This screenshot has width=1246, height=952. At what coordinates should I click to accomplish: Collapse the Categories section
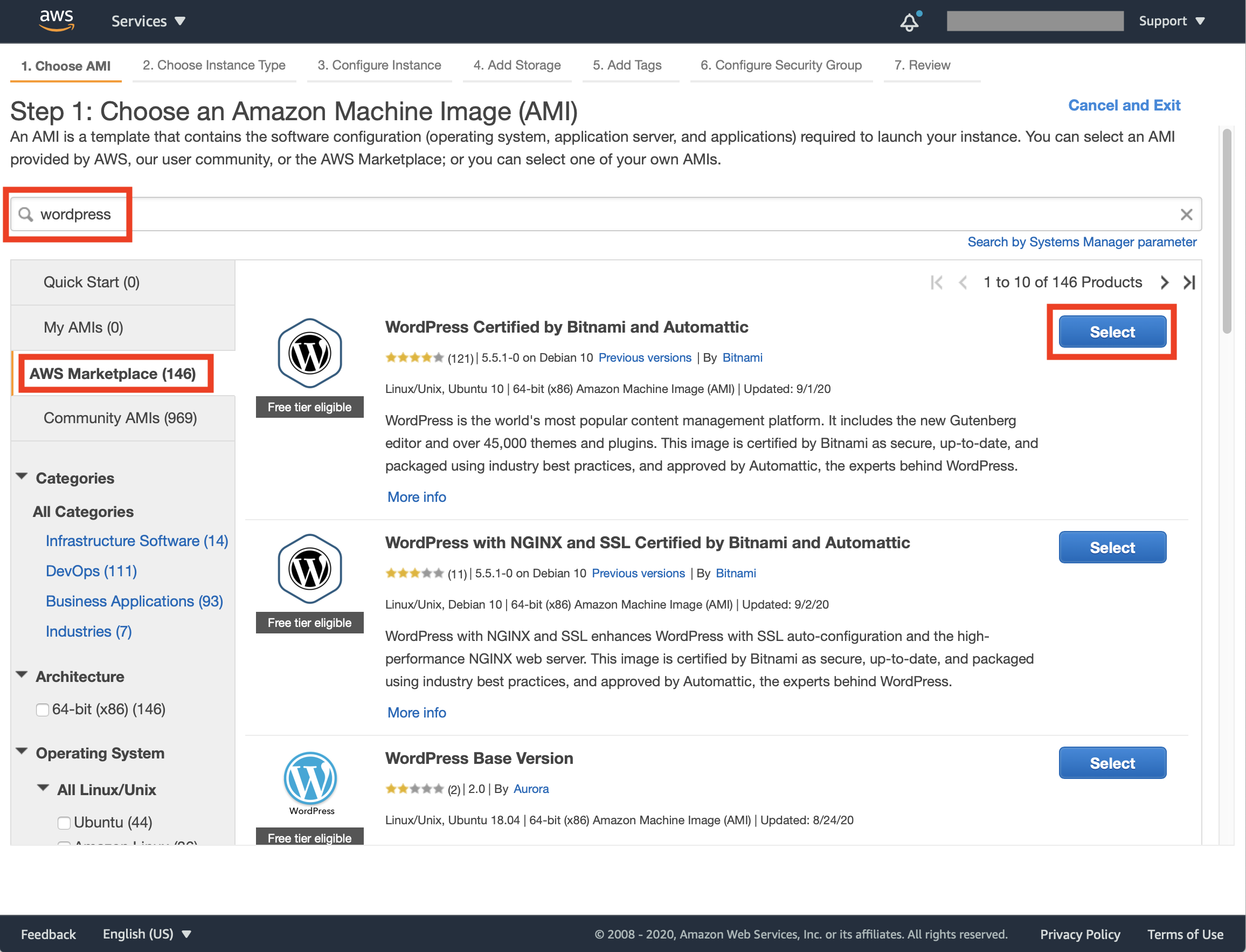pyautogui.click(x=22, y=477)
